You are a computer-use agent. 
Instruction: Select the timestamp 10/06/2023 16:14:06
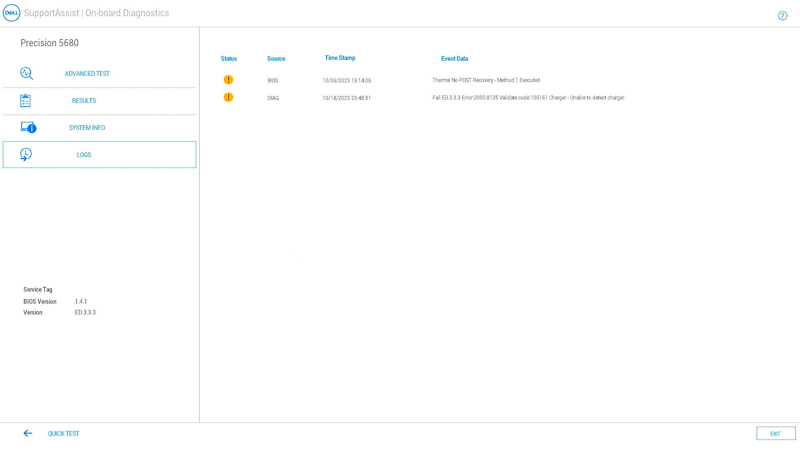pos(346,81)
